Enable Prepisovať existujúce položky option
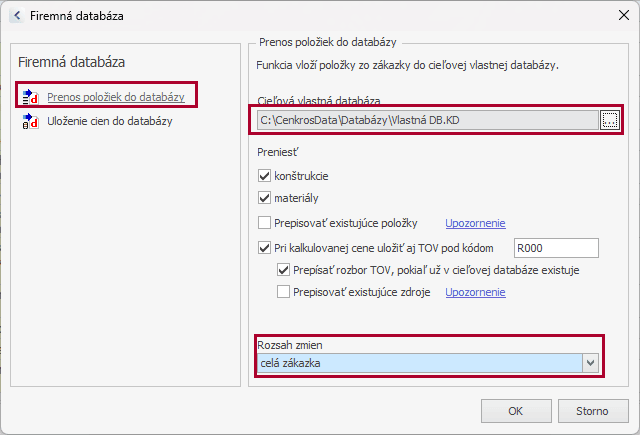 (x=265, y=223)
